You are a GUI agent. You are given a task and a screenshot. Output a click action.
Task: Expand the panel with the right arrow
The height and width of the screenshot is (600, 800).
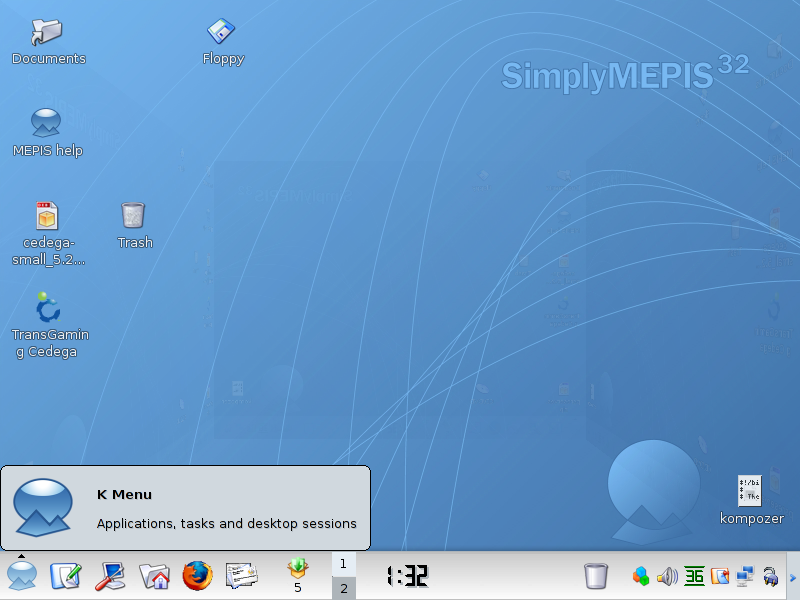point(793,576)
